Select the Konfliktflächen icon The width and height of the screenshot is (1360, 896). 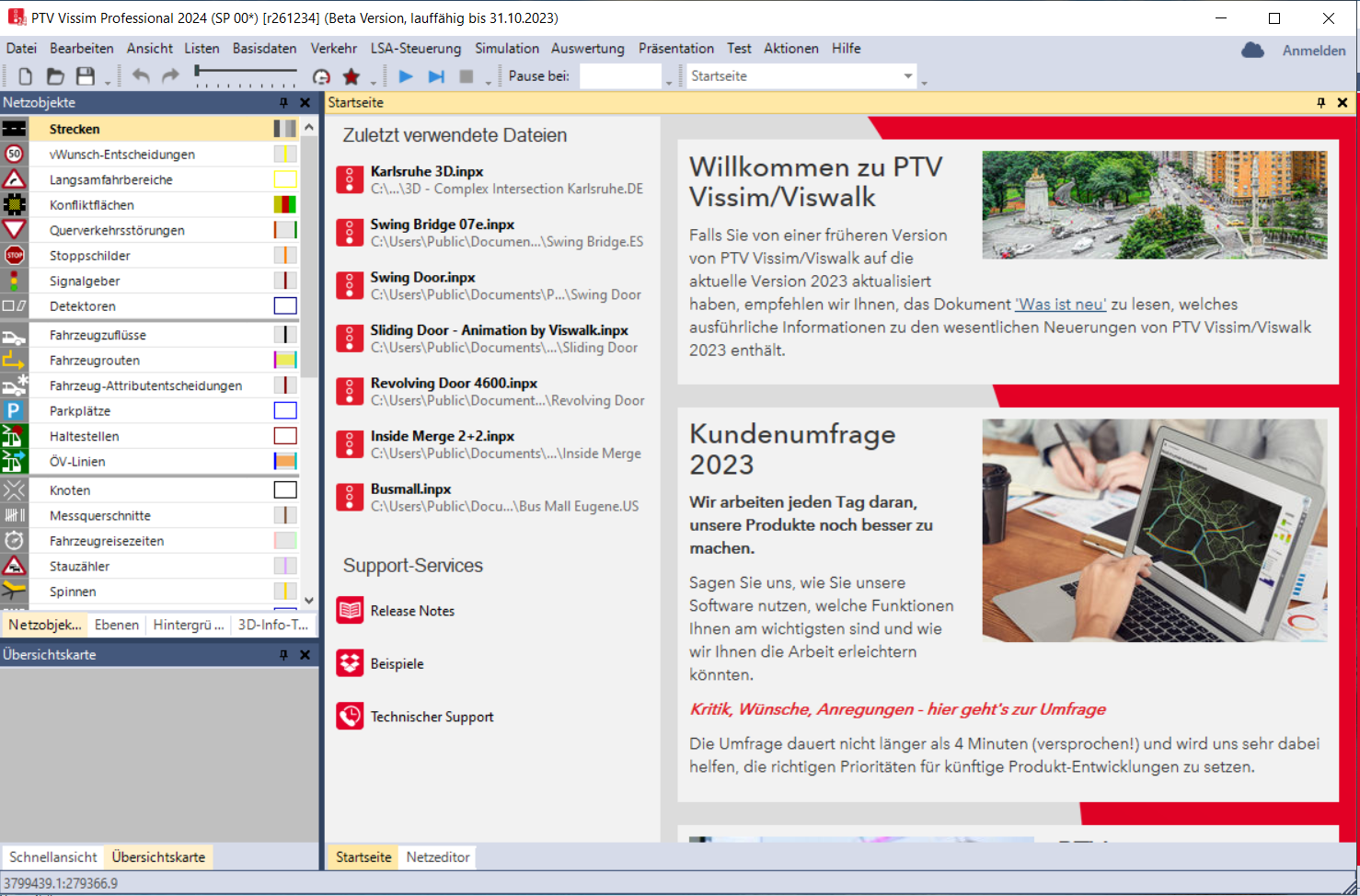pos(15,204)
